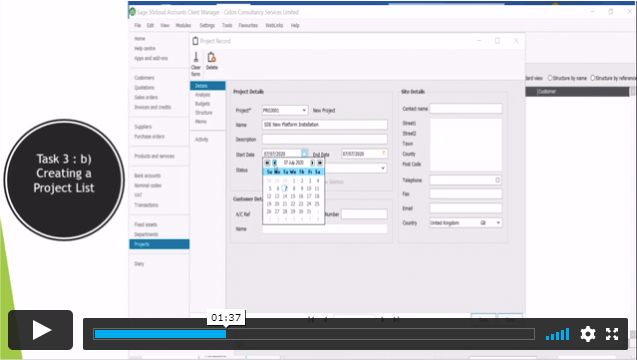Adjust volume using the signal bars icon
The width and height of the screenshot is (637, 360).
click(557, 334)
